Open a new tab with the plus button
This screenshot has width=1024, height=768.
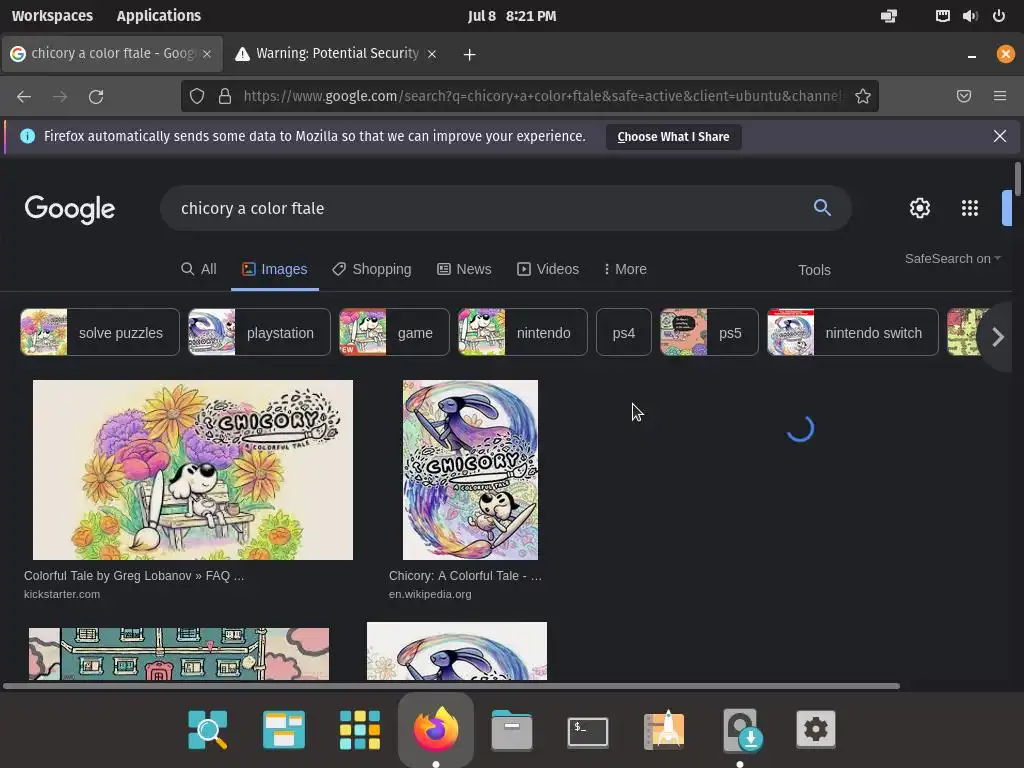click(x=470, y=54)
